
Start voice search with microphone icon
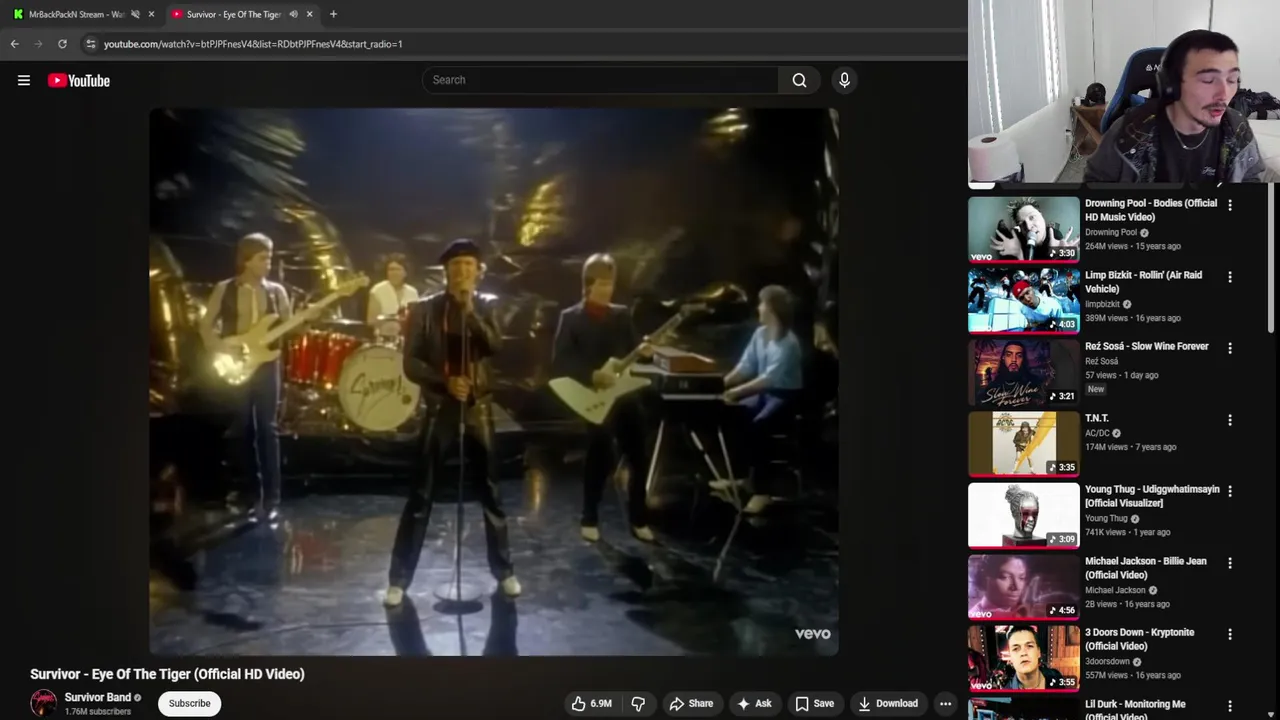[x=844, y=80]
